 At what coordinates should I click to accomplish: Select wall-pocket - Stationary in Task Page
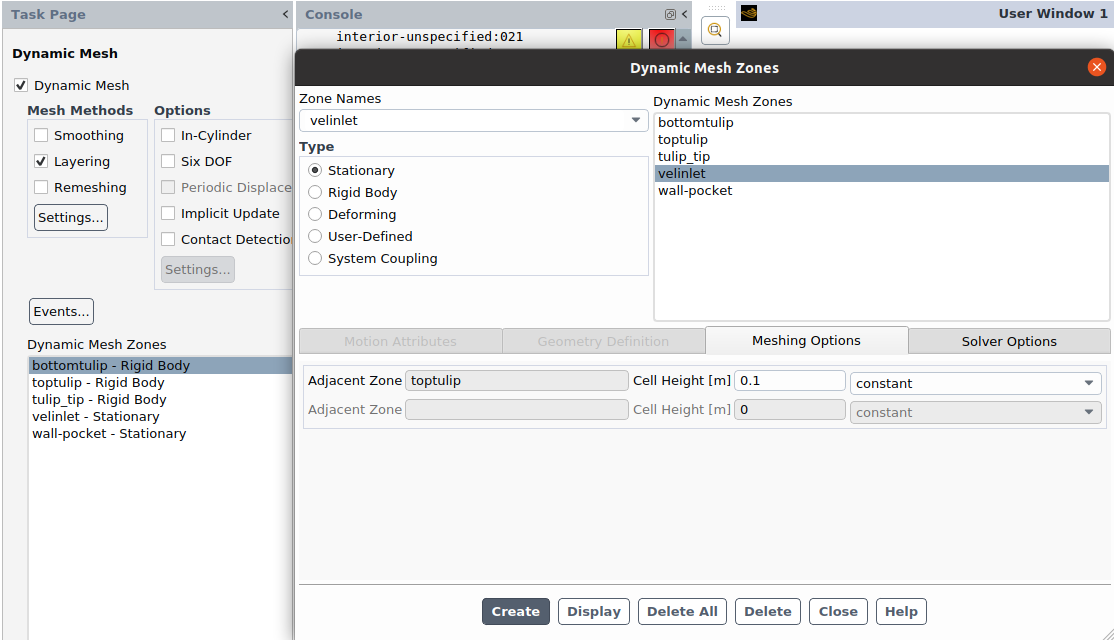tap(161, 433)
